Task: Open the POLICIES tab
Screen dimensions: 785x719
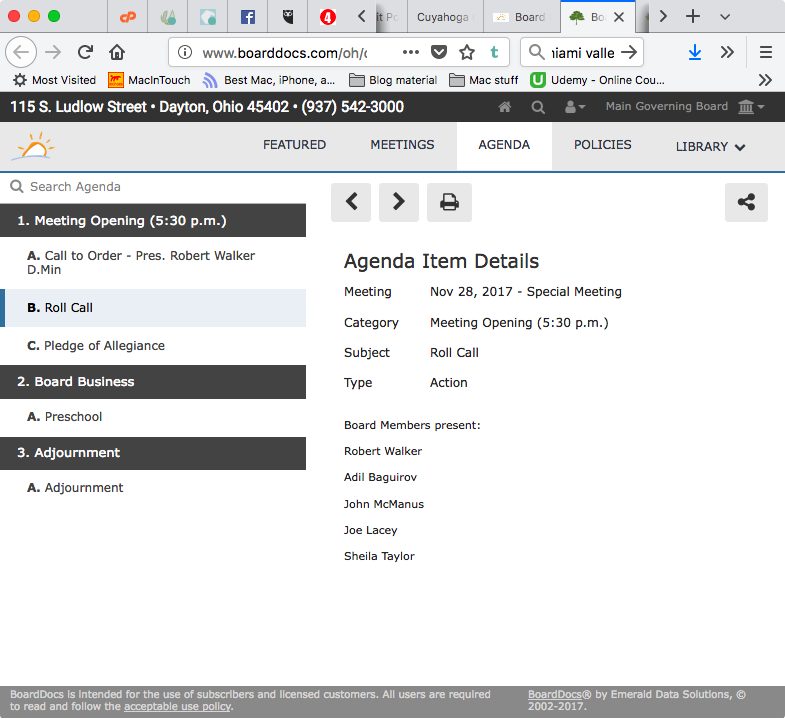Action: 602,145
